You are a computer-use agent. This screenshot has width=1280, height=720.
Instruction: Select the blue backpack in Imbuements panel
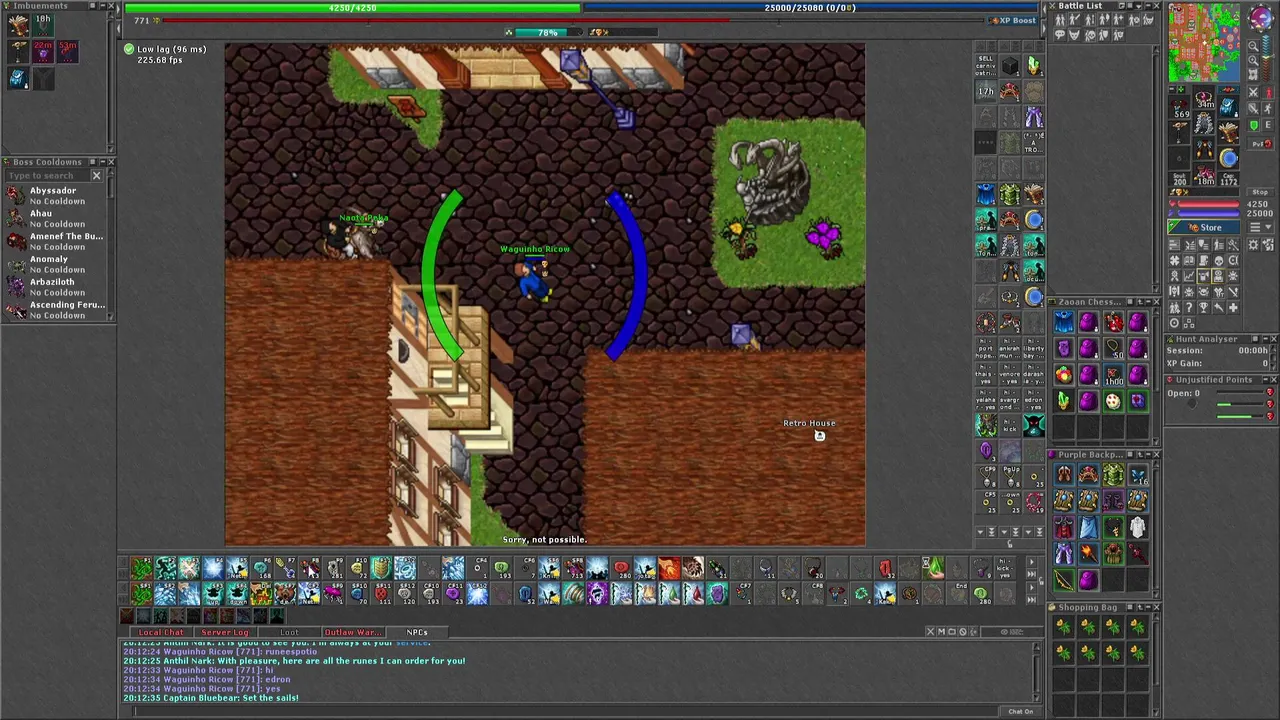(18, 78)
